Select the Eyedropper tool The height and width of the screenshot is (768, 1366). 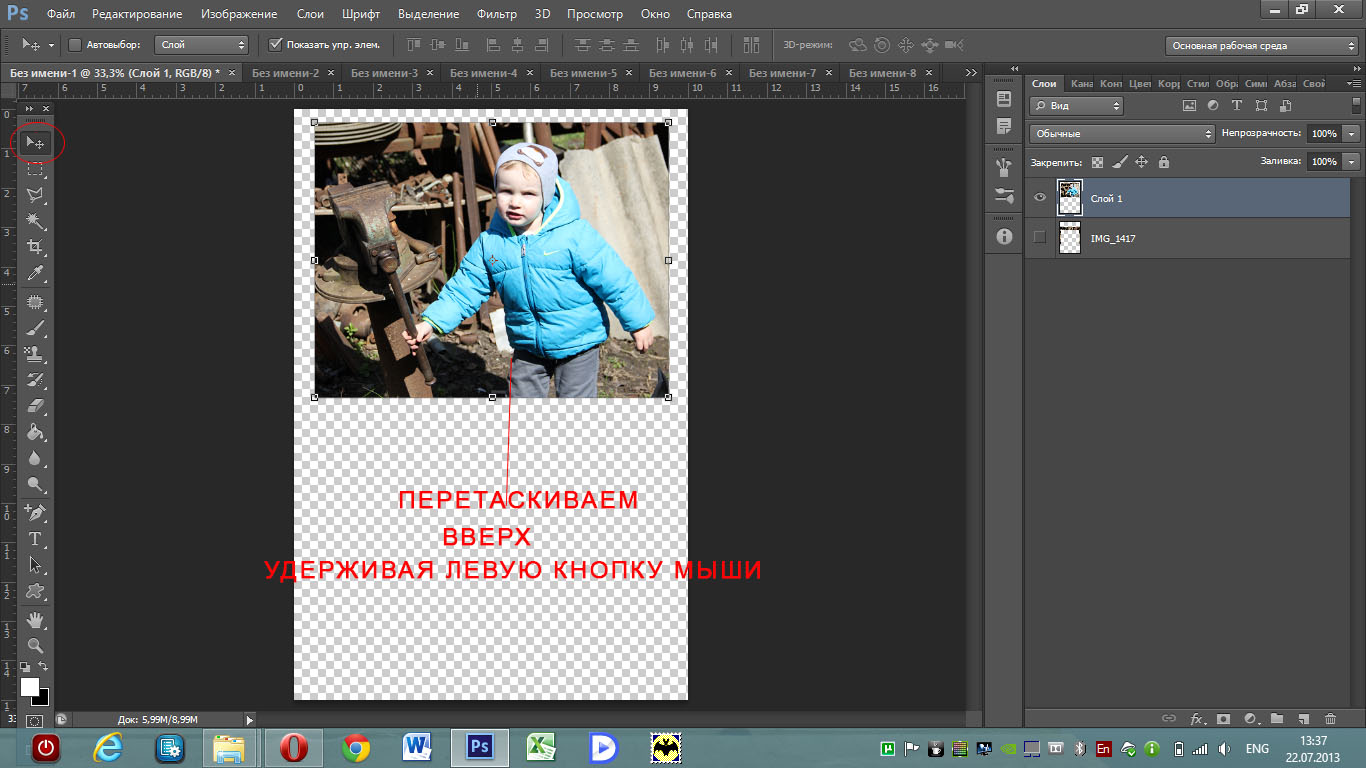pyautogui.click(x=35, y=273)
